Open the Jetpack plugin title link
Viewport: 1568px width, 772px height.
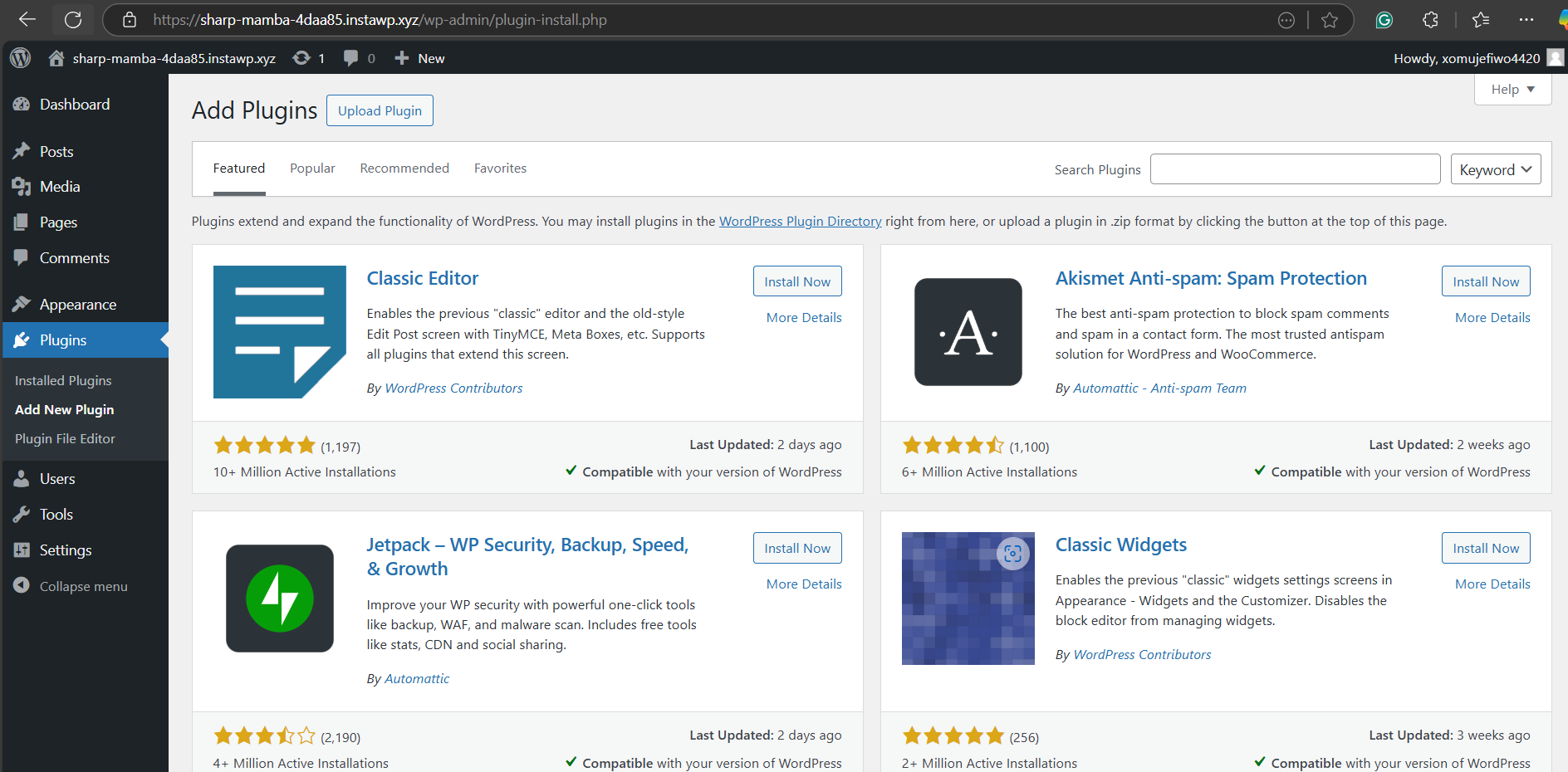(528, 557)
